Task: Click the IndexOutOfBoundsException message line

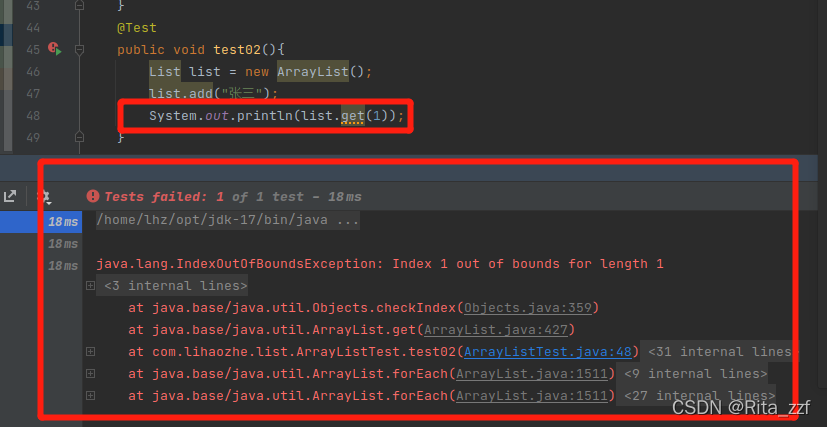Action: (380, 264)
